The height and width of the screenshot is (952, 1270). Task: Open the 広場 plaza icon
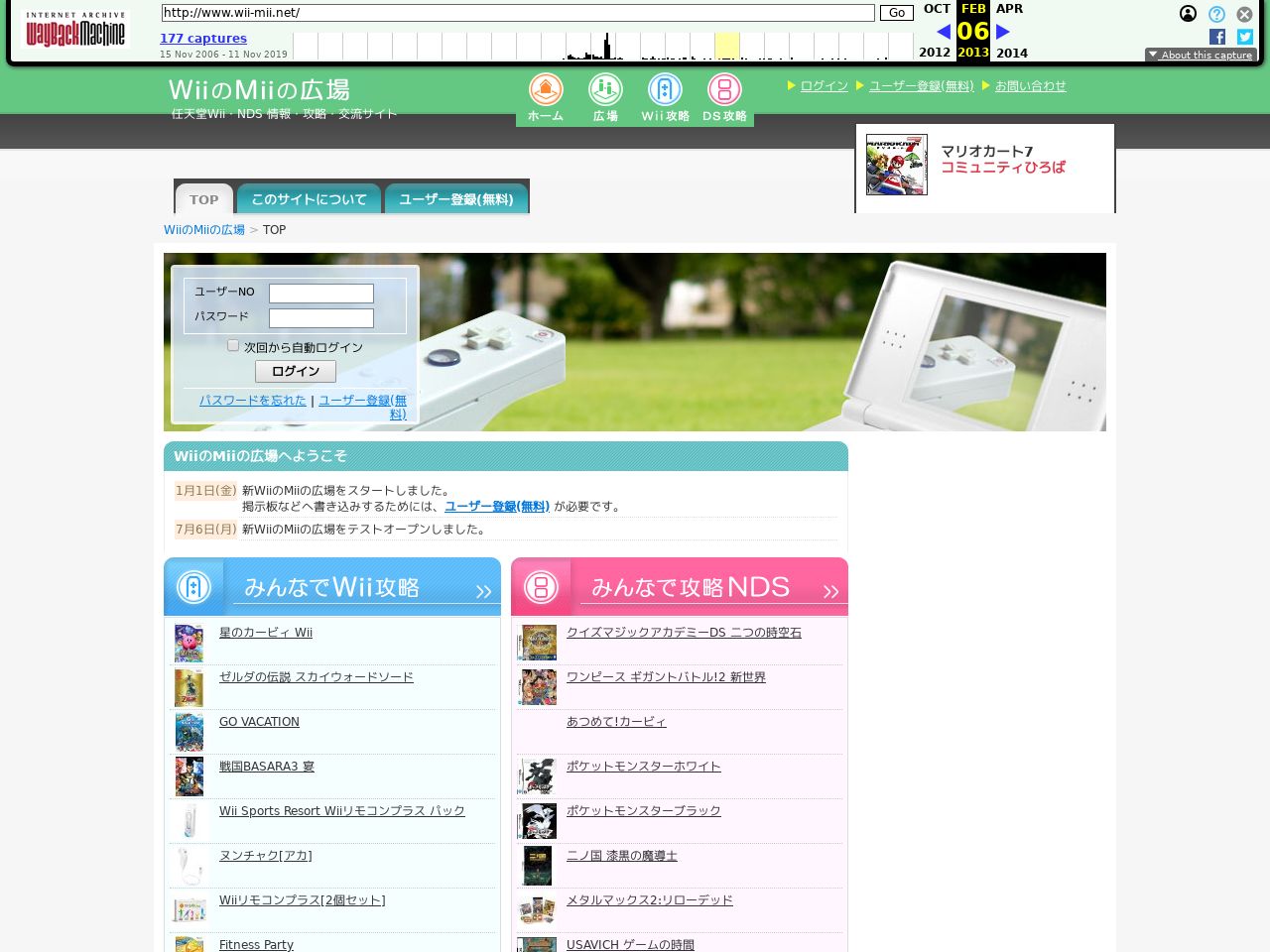(x=605, y=98)
